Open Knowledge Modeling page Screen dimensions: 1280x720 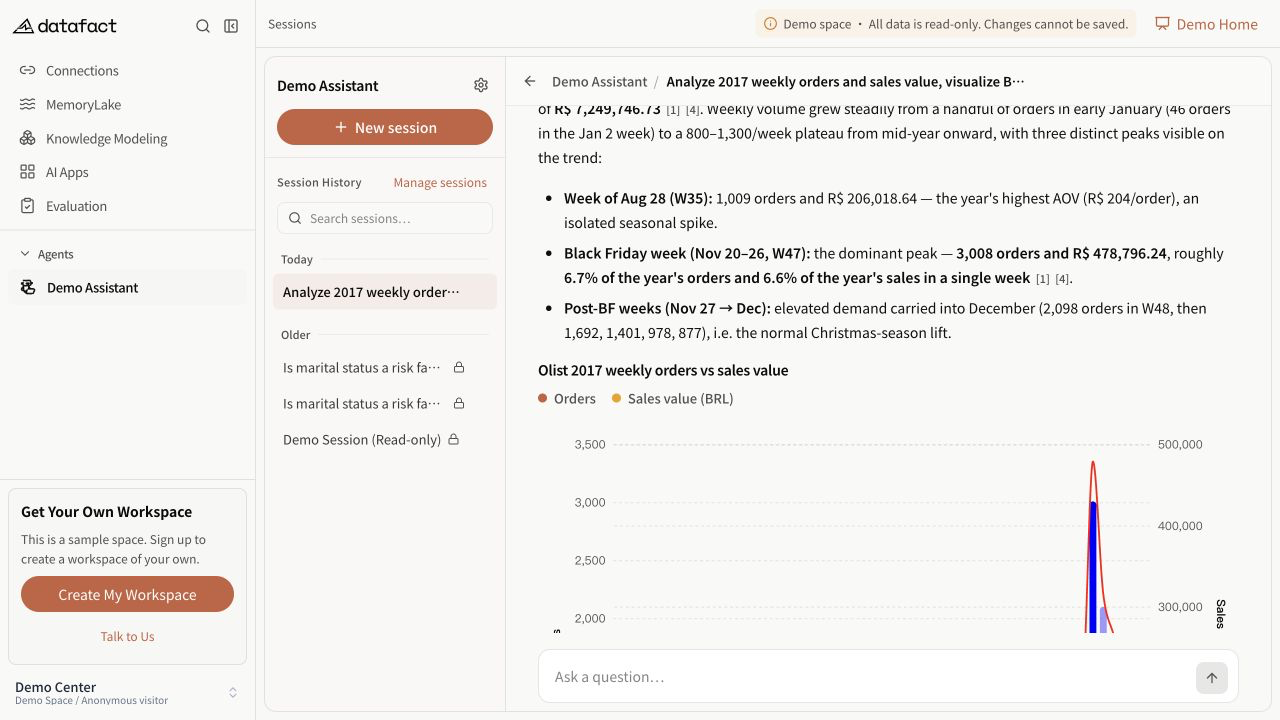[x=128, y=139]
